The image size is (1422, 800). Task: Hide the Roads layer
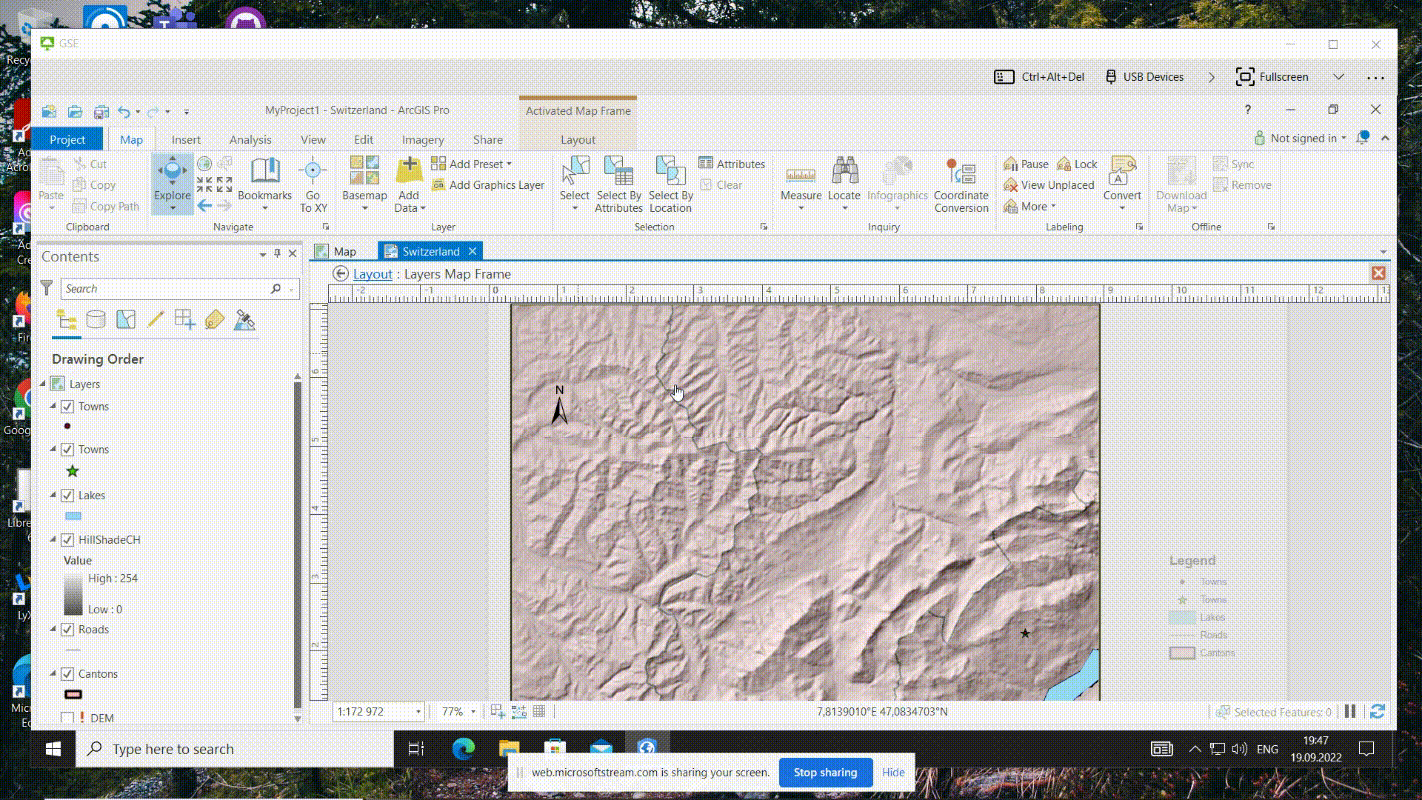pos(67,630)
